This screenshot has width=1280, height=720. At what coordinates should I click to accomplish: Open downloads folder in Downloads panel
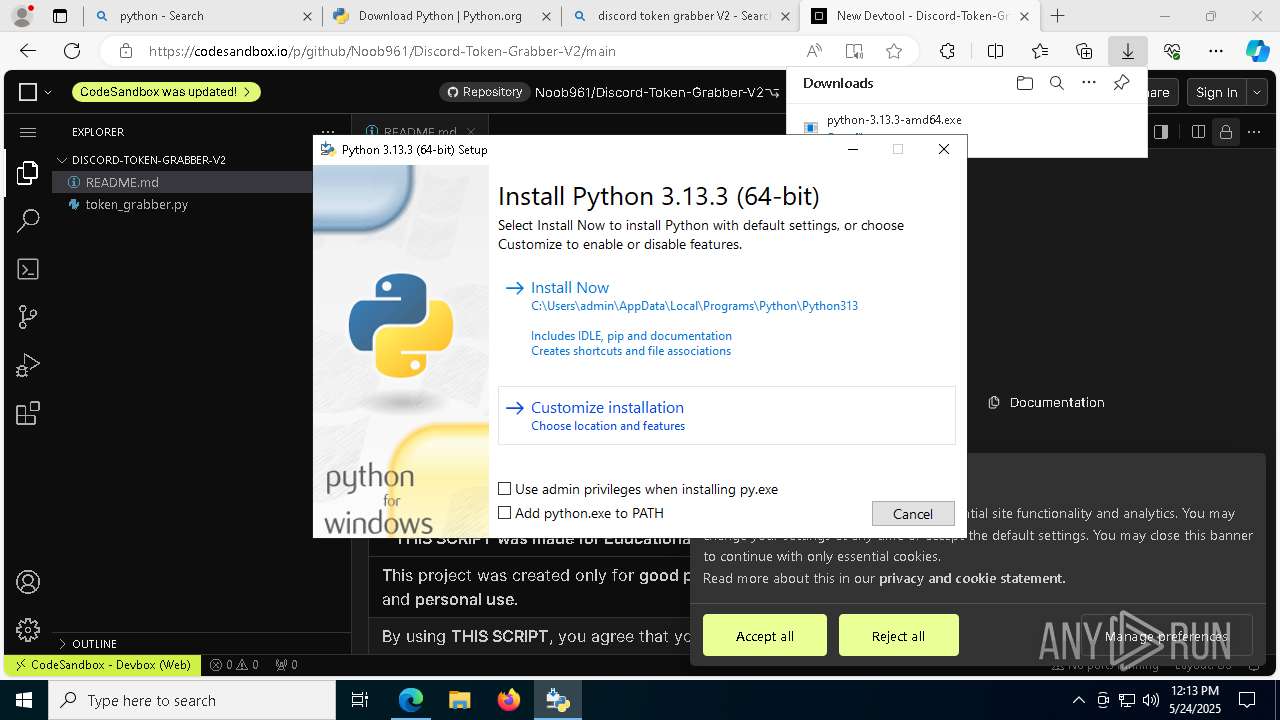(1024, 83)
